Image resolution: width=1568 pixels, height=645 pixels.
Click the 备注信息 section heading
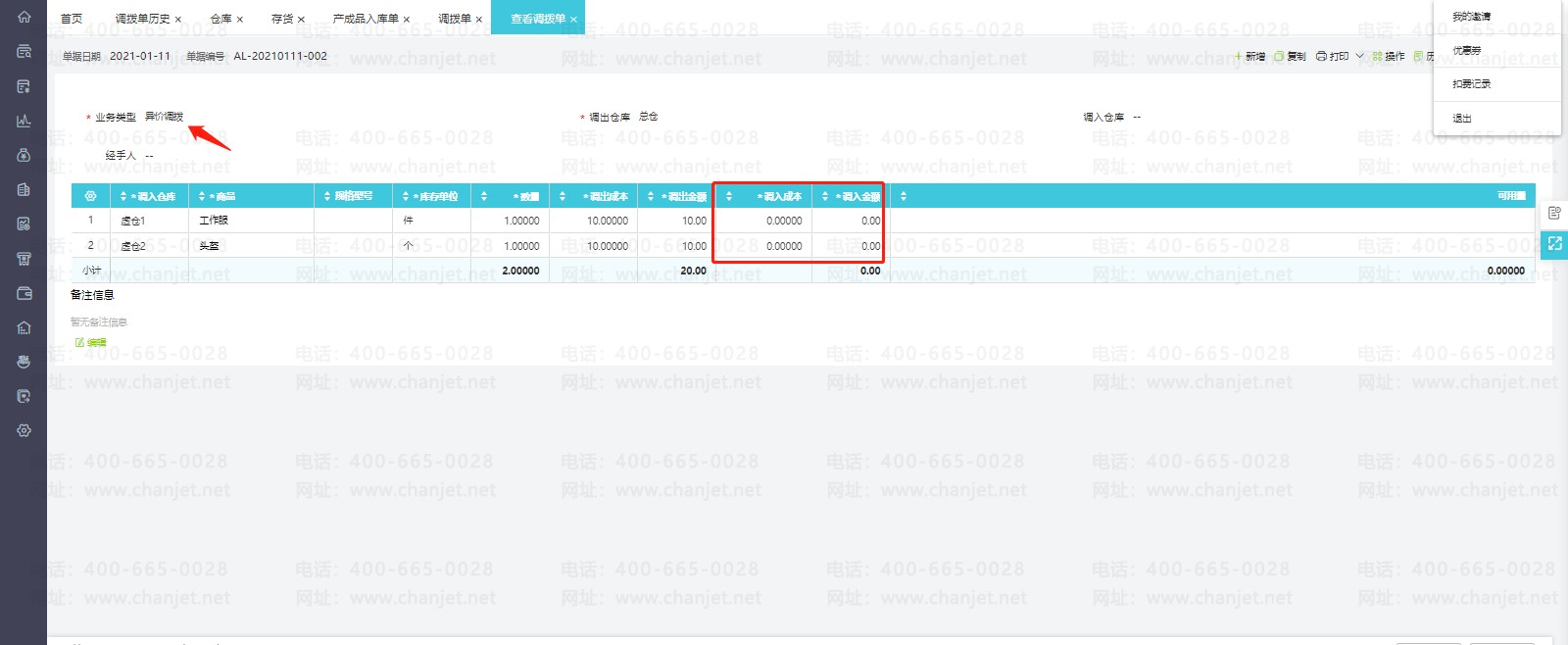pos(92,295)
